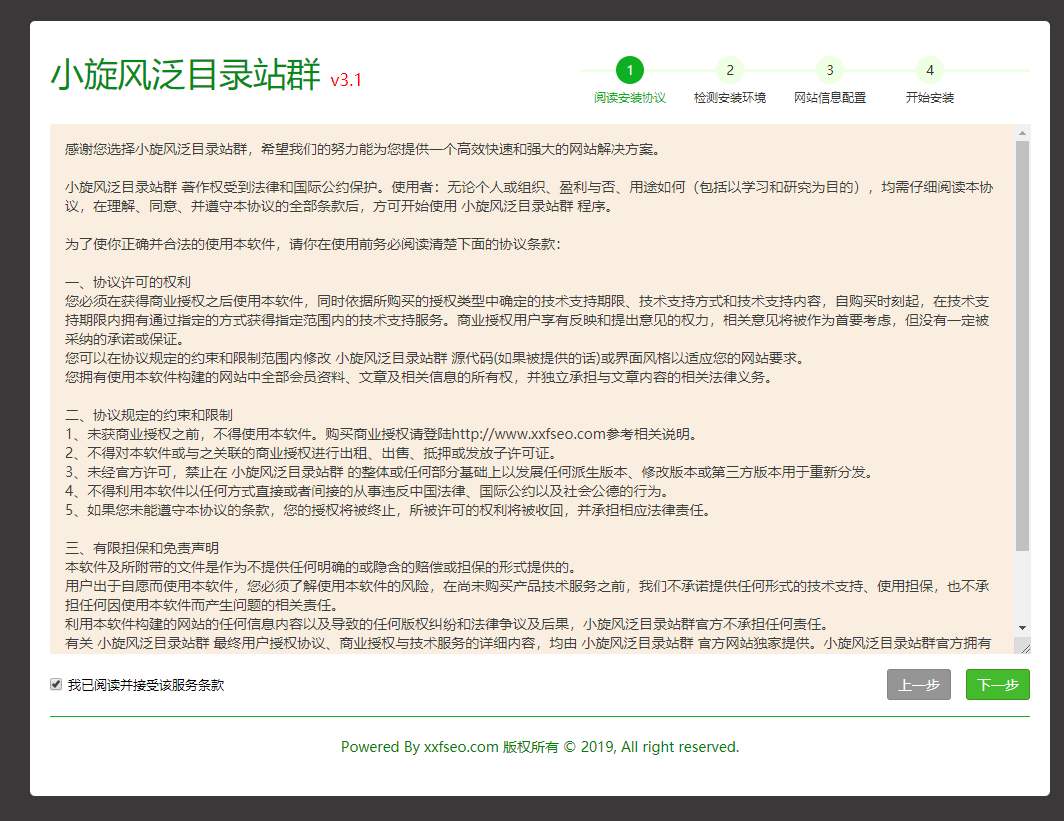
Task: Click the agreement text scrollbar thumb
Action: pyautogui.click(x=1022, y=345)
